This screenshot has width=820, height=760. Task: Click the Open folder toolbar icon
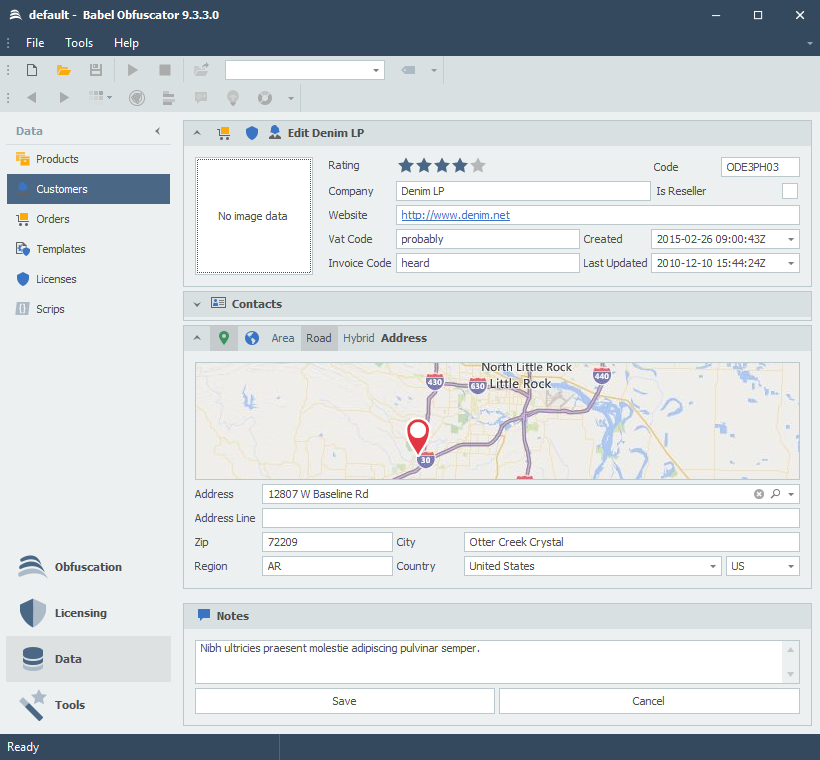tap(64, 70)
